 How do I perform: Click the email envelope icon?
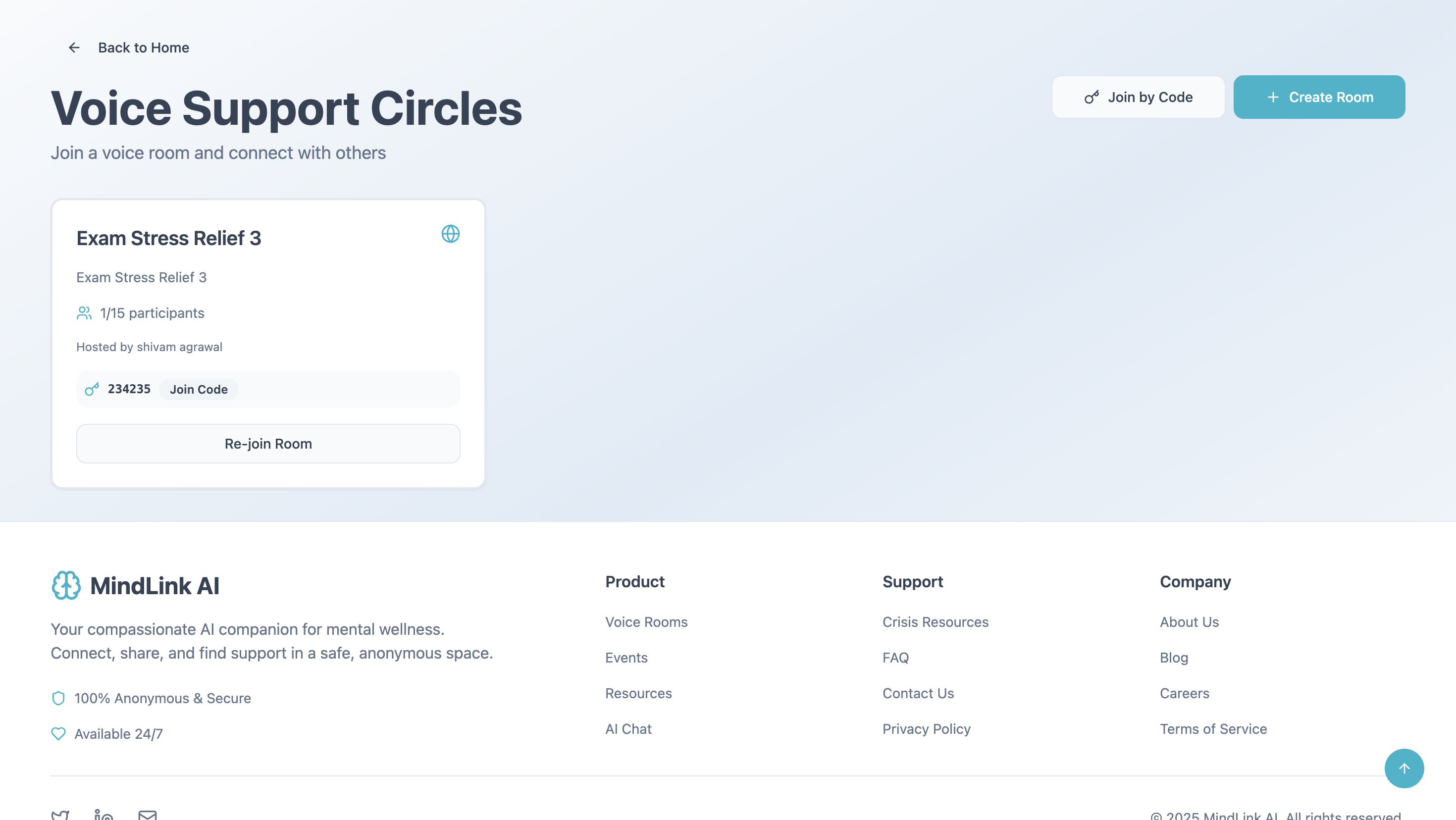coord(148,815)
